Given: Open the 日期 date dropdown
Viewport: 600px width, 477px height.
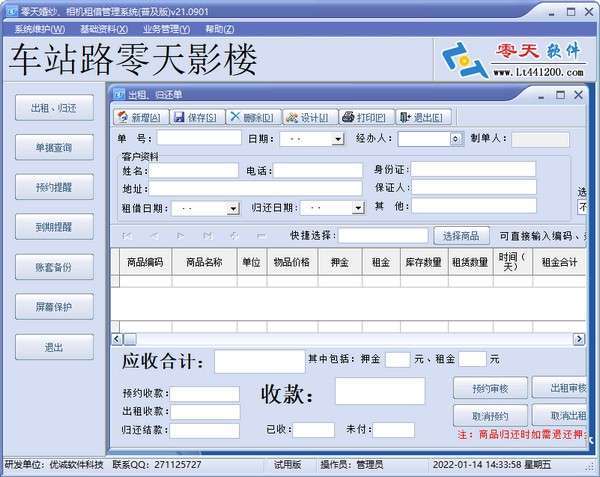Looking at the screenshot, I should click(338, 139).
